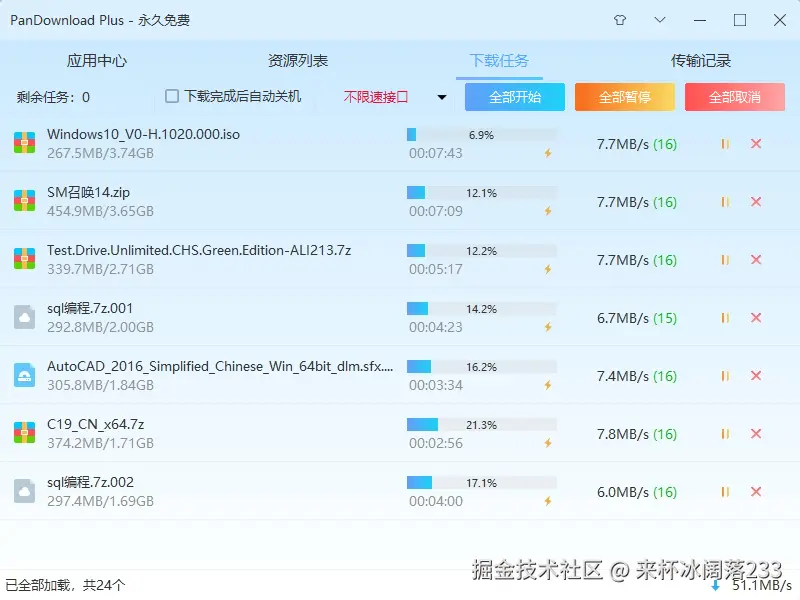Click the size text 267.5MB/3.74GB
Viewport: 800px width, 600px height.
pos(101,153)
